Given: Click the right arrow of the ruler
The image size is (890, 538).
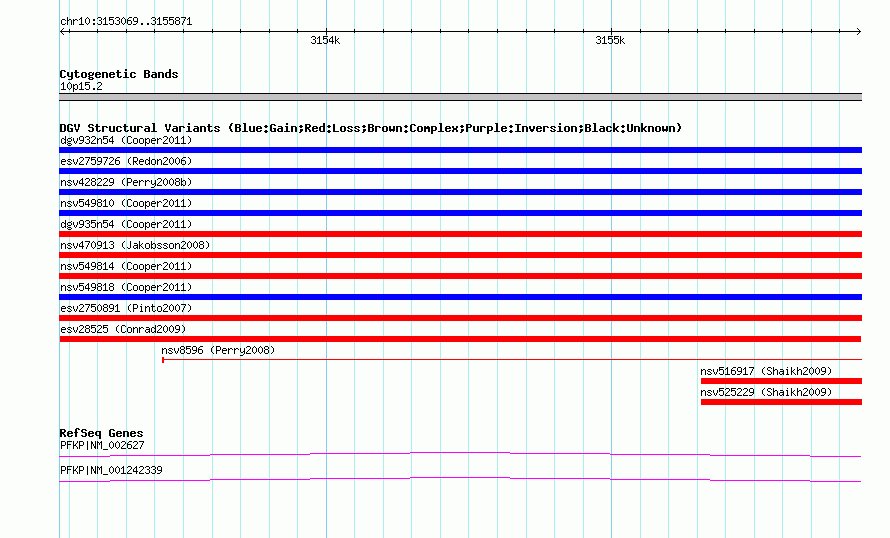Looking at the screenshot, I should (858, 32).
